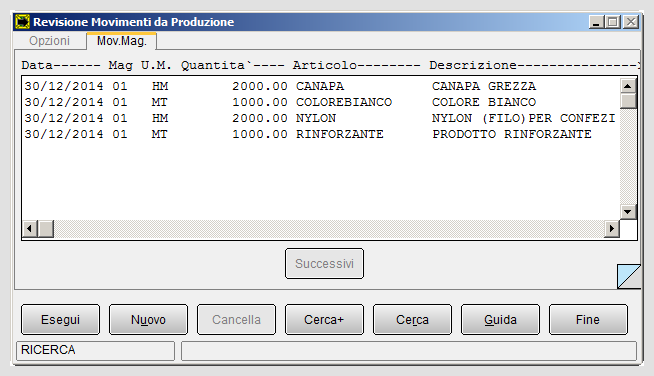
Task: Click the CANAPA GREZZA description
Action: click(484, 86)
